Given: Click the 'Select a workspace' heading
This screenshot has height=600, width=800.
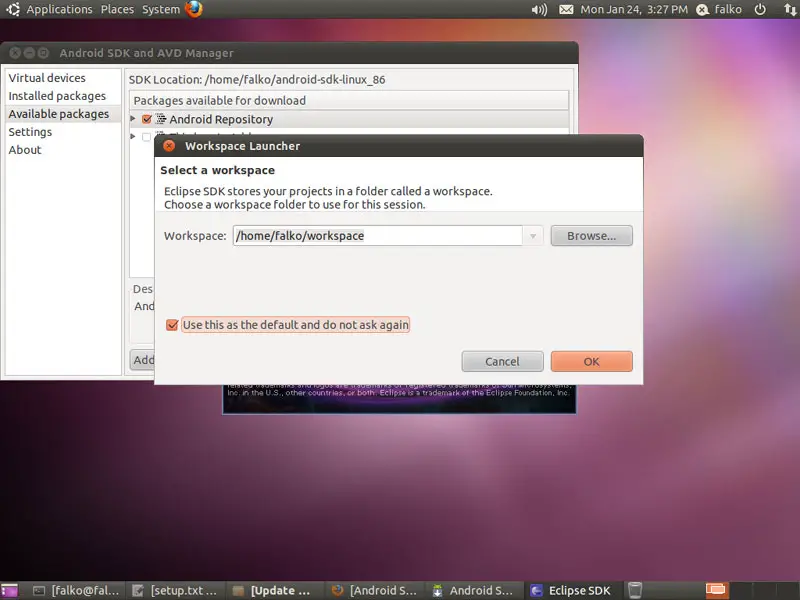Looking at the screenshot, I should (x=217, y=170).
